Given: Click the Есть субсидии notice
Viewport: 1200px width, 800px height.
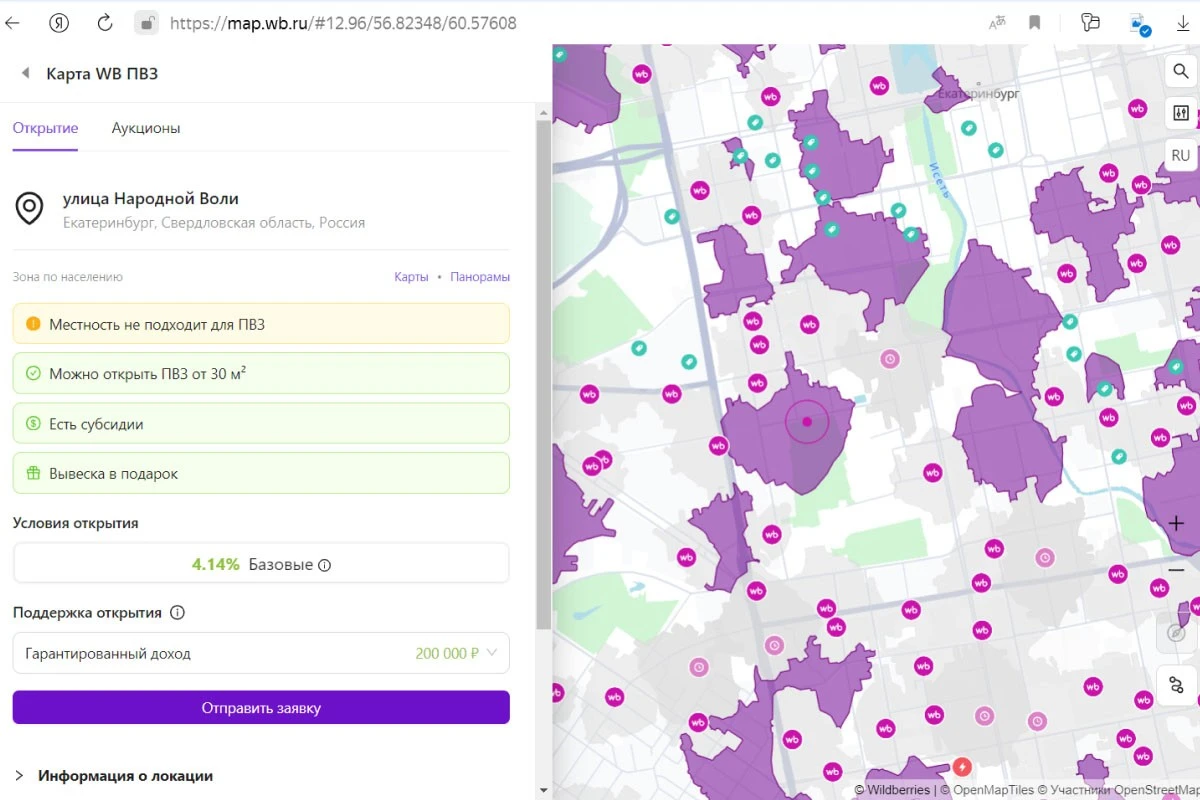Looking at the screenshot, I should point(261,424).
